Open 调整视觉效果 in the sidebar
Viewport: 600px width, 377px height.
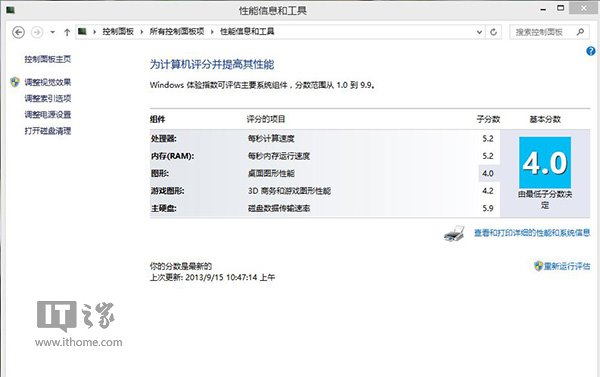[x=48, y=82]
